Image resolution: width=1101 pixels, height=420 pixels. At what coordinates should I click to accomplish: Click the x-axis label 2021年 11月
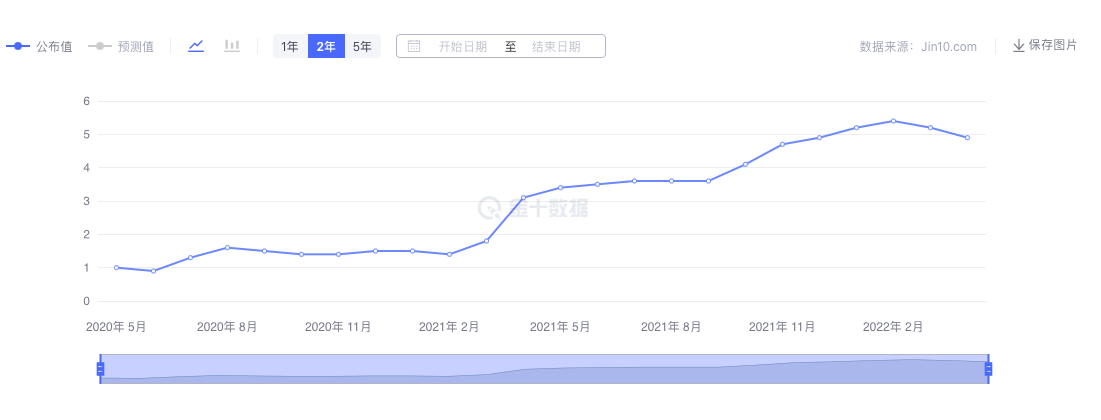(782, 327)
